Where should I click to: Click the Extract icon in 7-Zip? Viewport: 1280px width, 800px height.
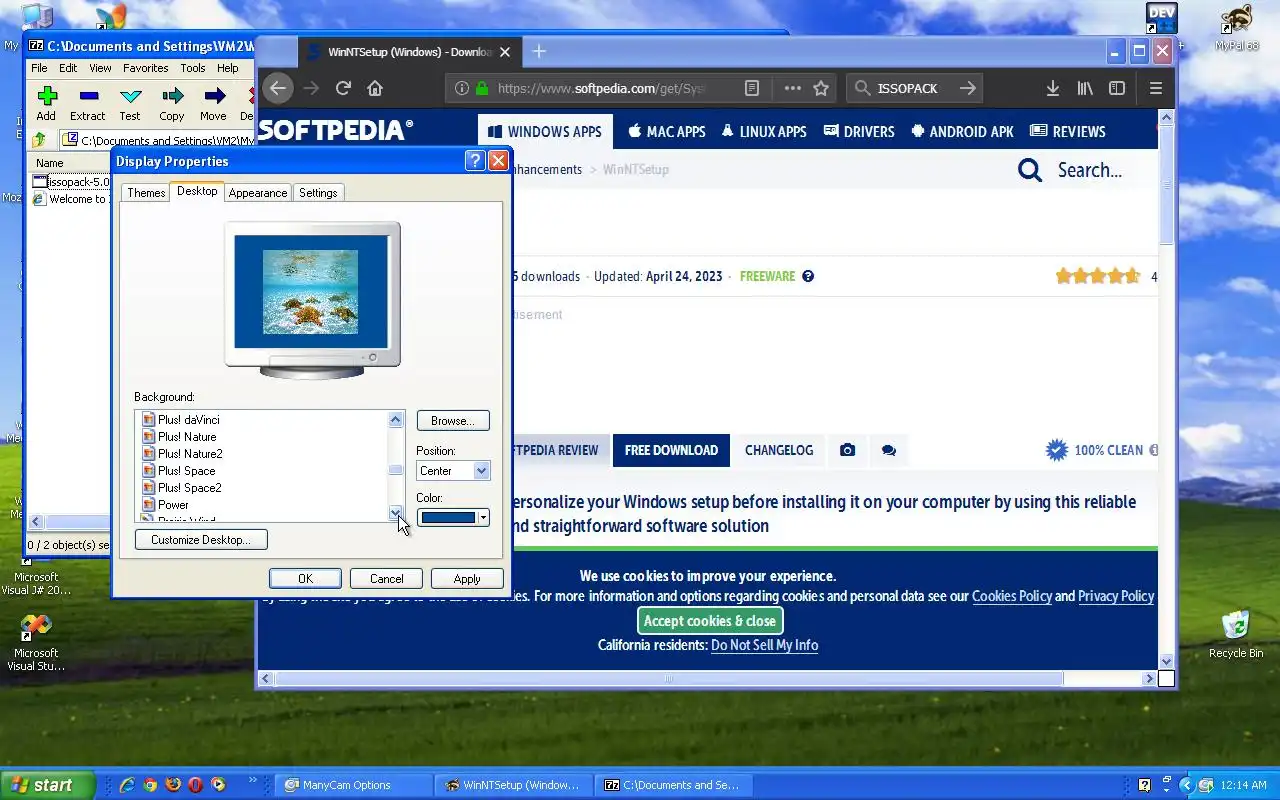pos(88,96)
